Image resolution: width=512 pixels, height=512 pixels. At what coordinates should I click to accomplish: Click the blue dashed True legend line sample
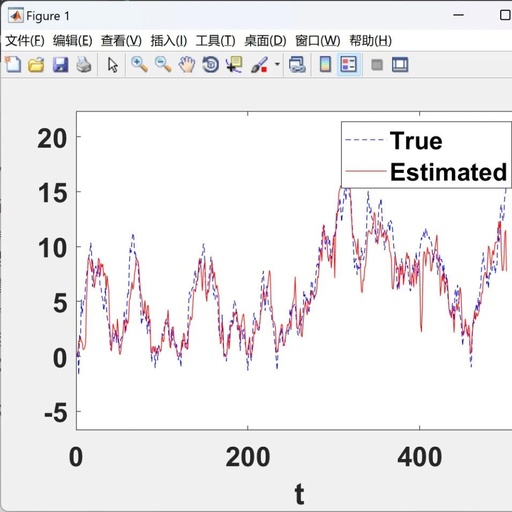point(366,140)
